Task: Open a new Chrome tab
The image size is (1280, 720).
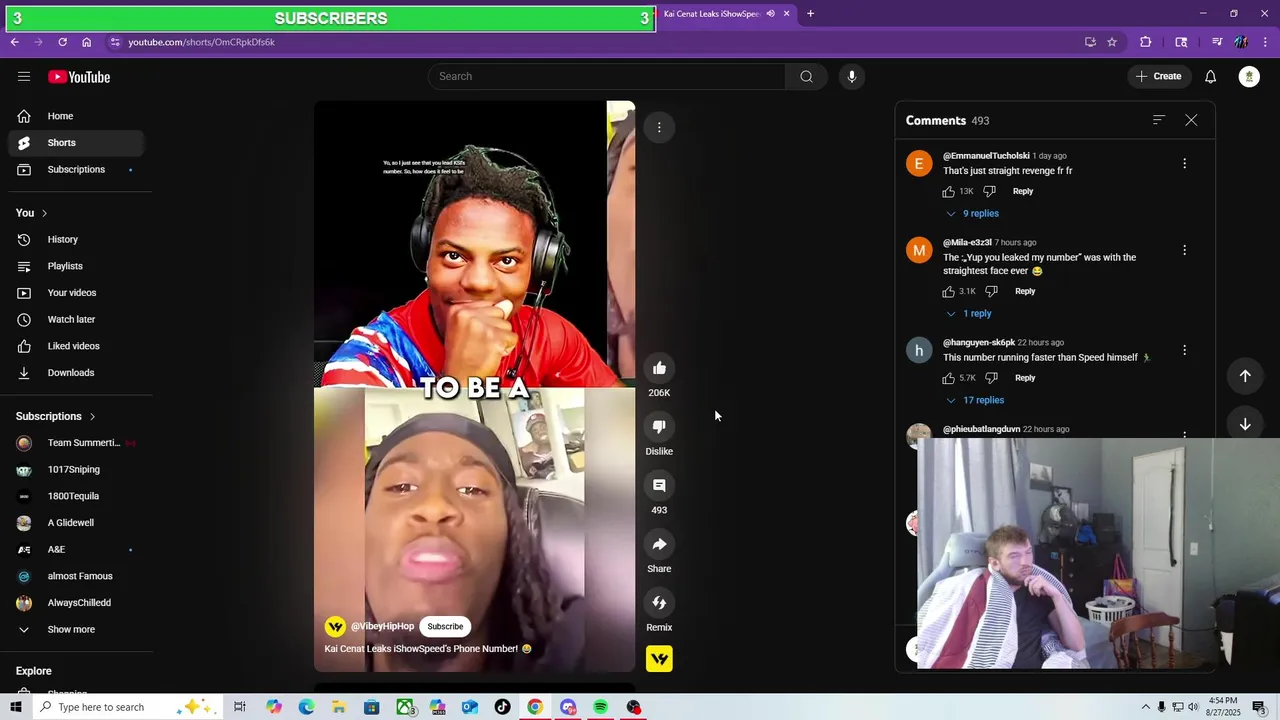Action: pyautogui.click(x=810, y=14)
